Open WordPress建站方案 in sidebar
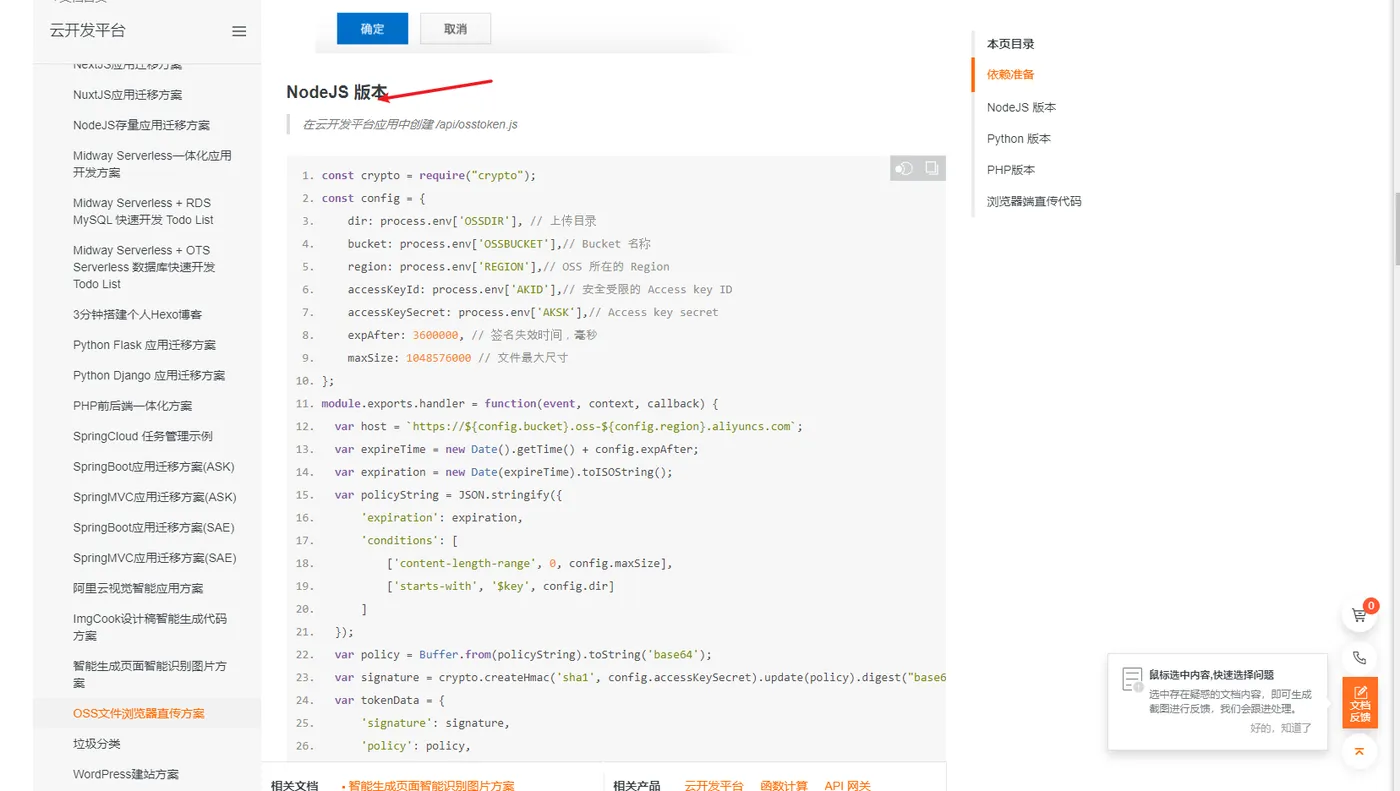Image resolution: width=1400 pixels, height=791 pixels. pyautogui.click(x=126, y=775)
